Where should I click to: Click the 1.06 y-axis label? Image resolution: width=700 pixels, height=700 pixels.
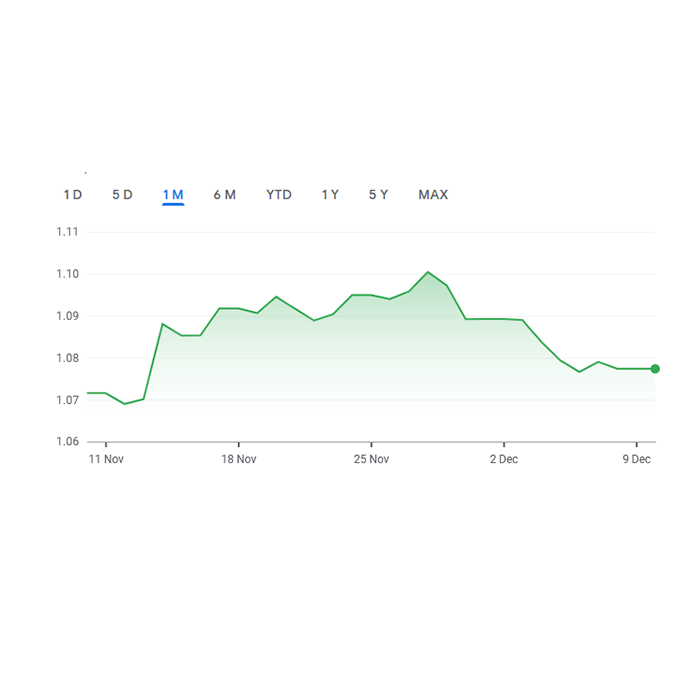(68, 442)
